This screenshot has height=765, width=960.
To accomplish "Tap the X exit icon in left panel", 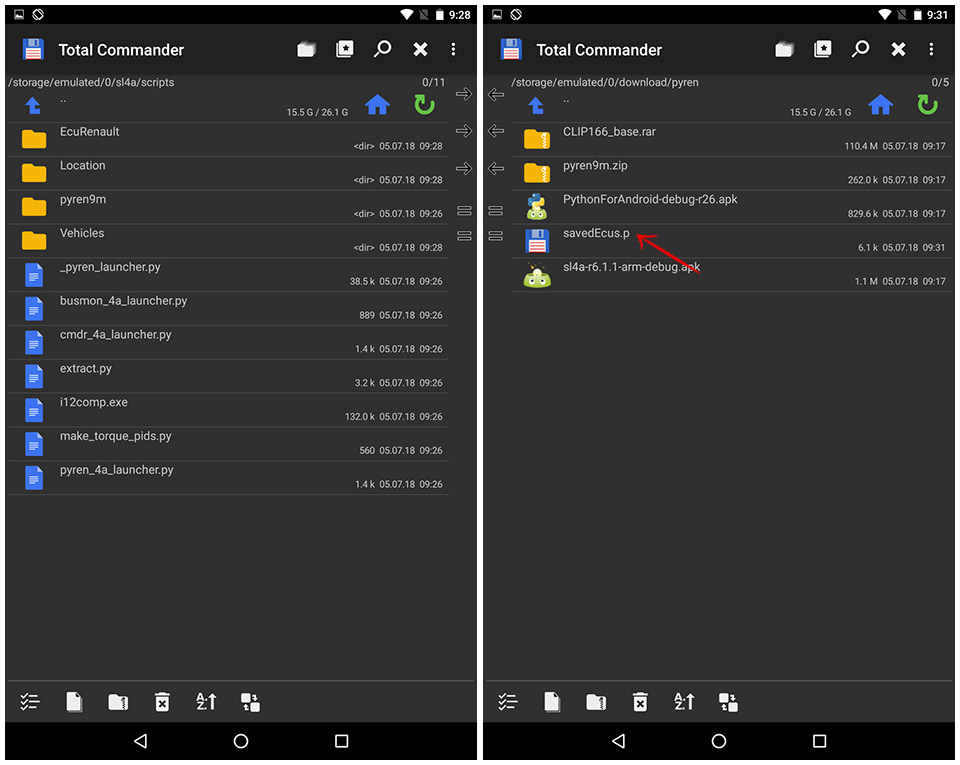I will 420,50.
